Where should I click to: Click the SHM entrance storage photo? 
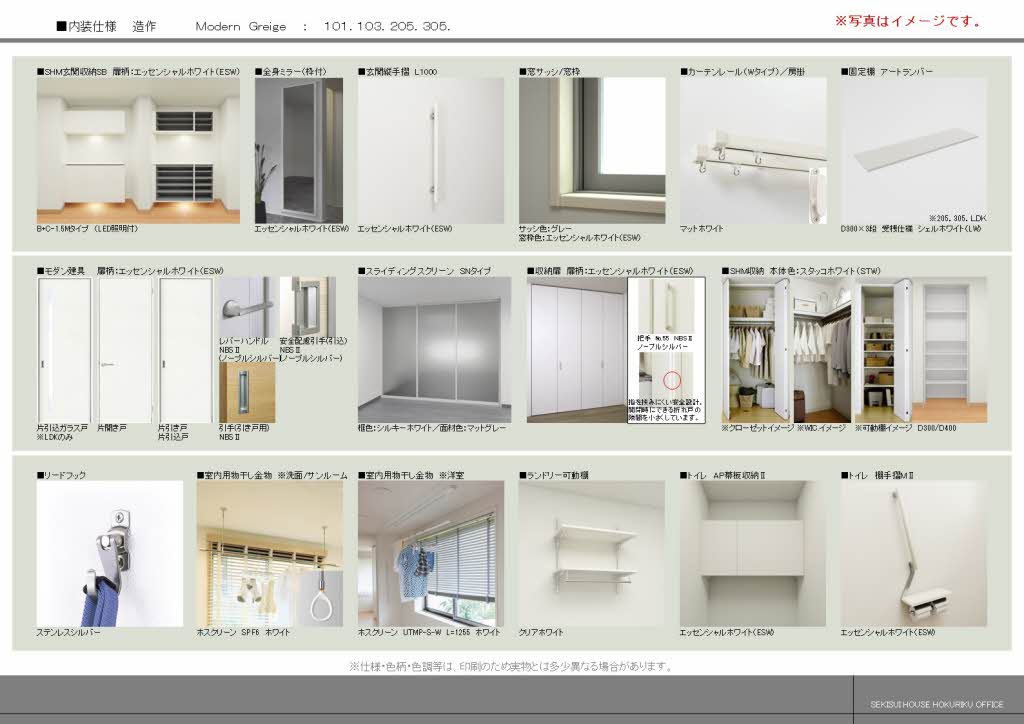138,150
